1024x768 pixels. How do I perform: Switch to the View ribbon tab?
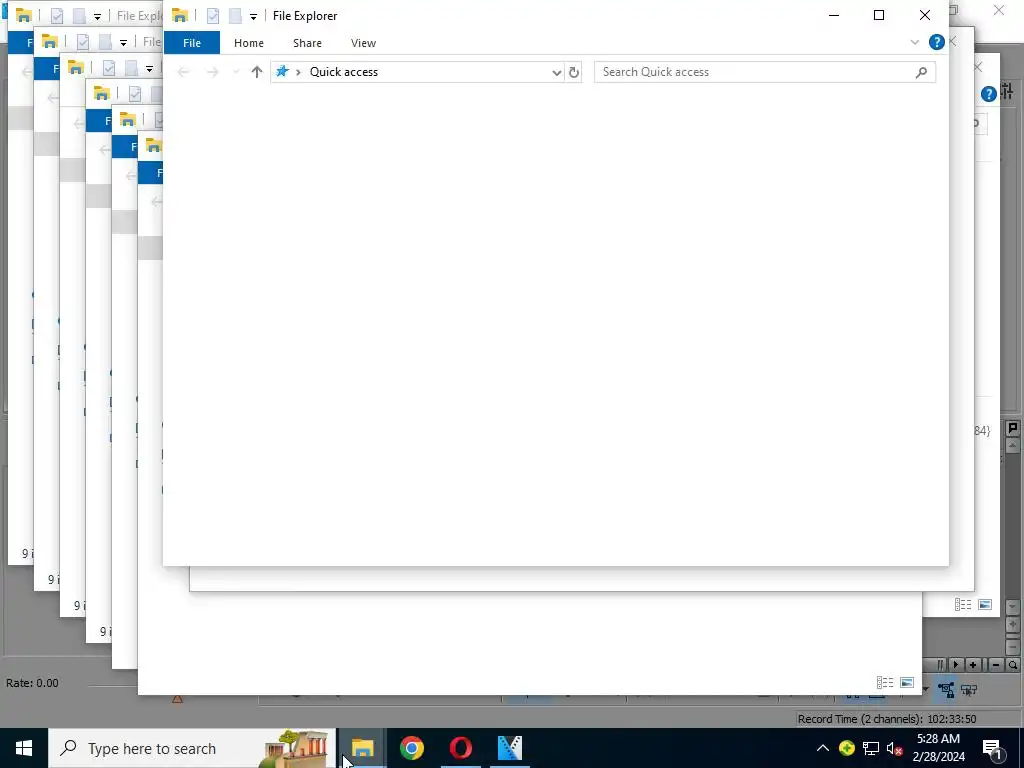[363, 43]
